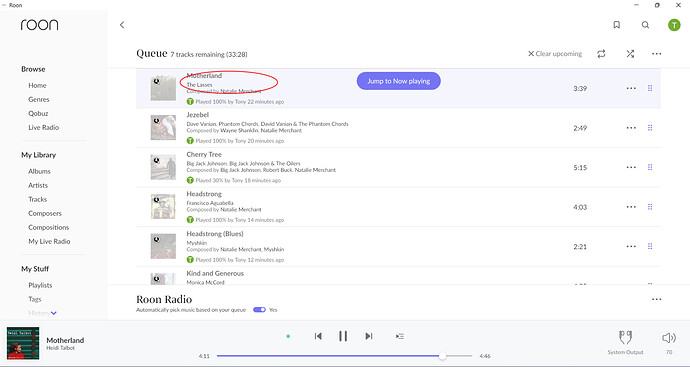
Task: Open search with the magnifier icon
Action: pyautogui.click(x=645, y=25)
